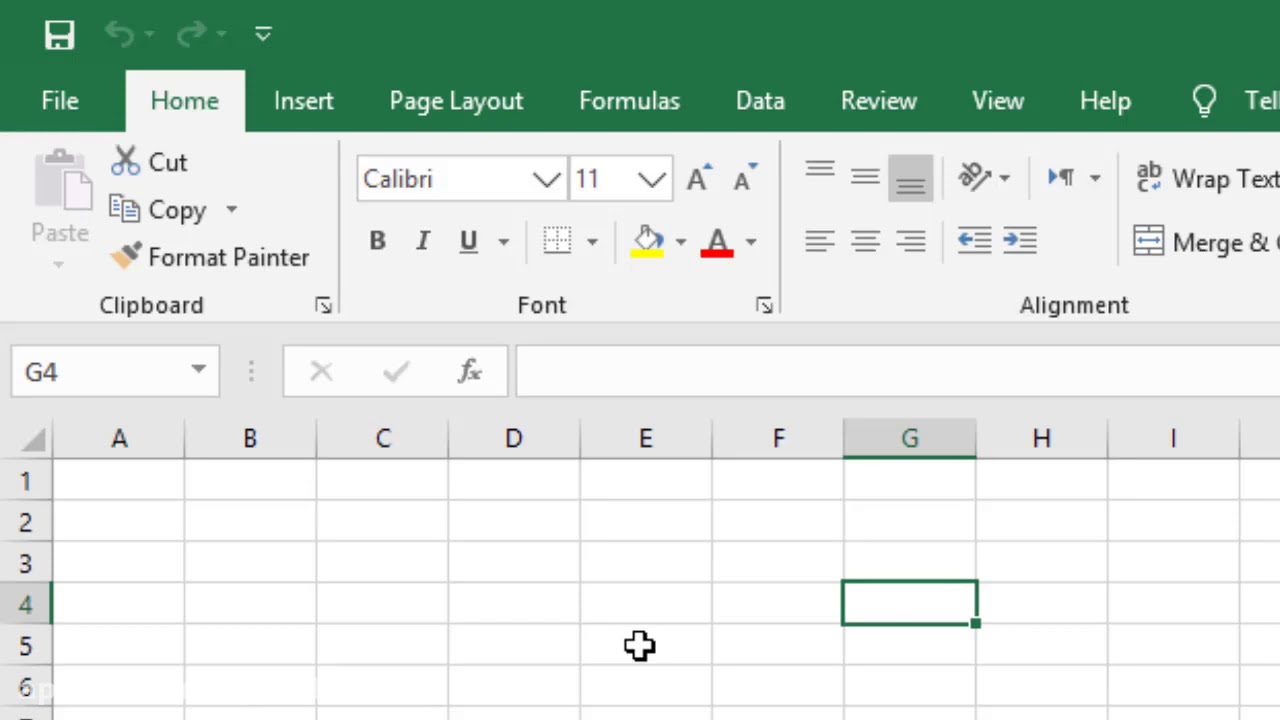Open Clipboard pane dialog launcher
The image size is (1280, 720).
(x=323, y=306)
